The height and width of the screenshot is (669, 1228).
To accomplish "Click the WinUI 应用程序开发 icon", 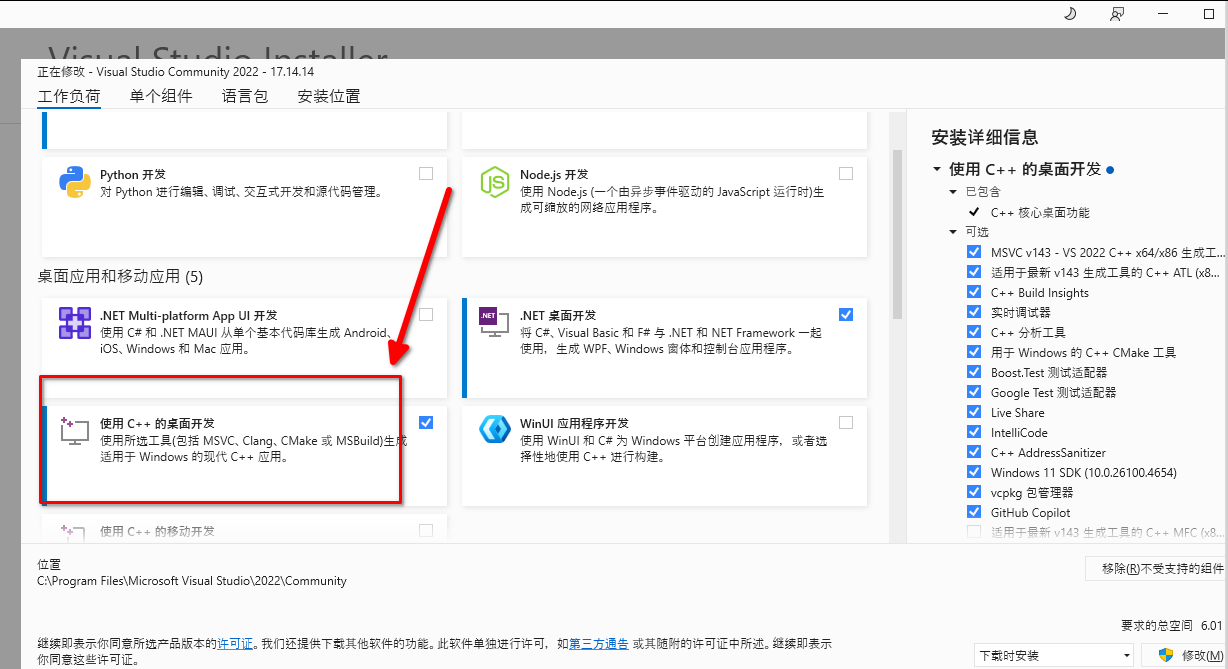I will coord(495,430).
